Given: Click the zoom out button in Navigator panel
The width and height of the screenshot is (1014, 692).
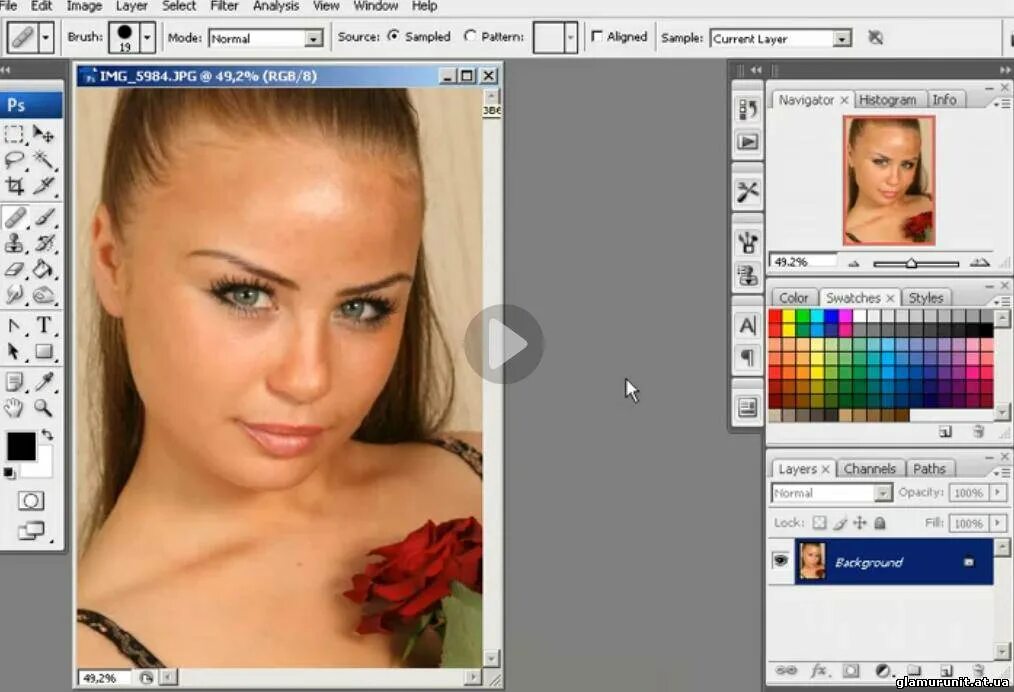Looking at the screenshot, I should click(x=853, y=262).
